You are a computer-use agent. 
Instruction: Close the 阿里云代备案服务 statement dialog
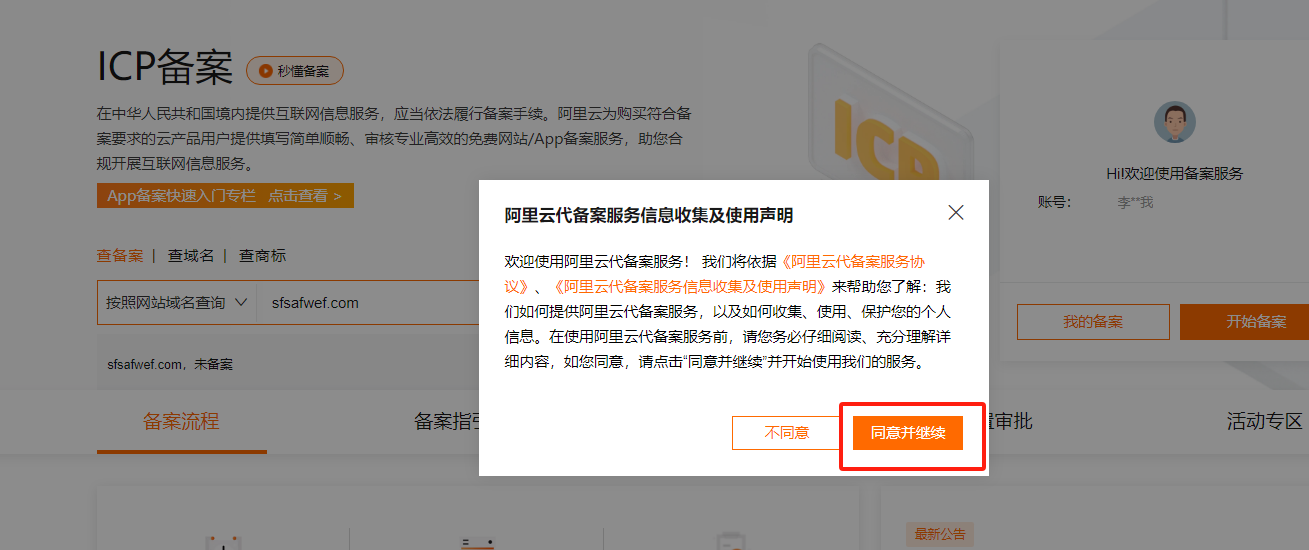click(956, 213)
